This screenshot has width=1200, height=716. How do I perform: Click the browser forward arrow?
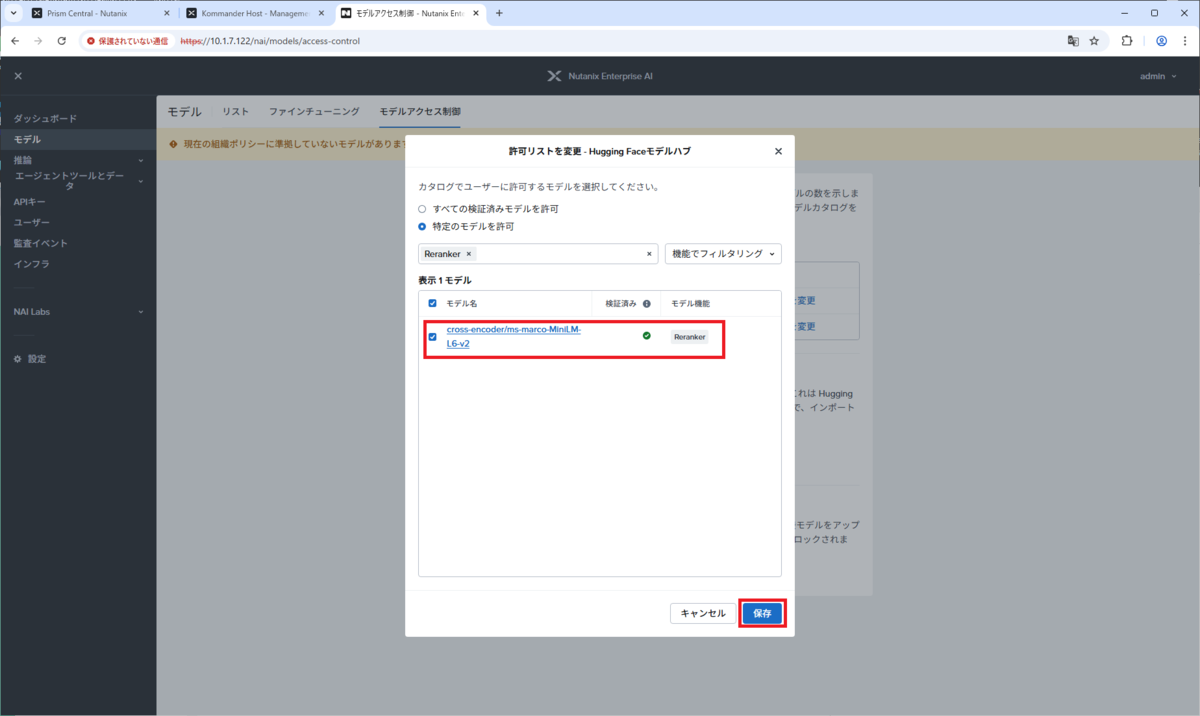pos(38,41)
